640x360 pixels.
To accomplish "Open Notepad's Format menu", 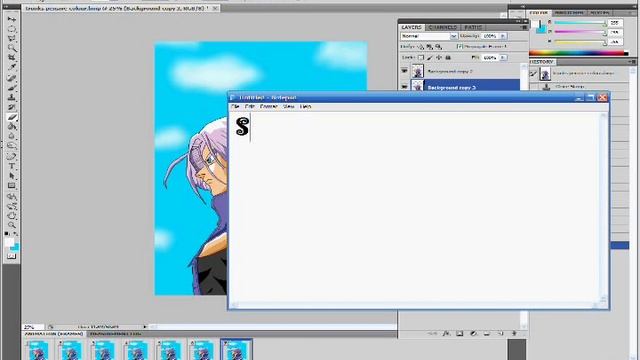I will point(269,106).
